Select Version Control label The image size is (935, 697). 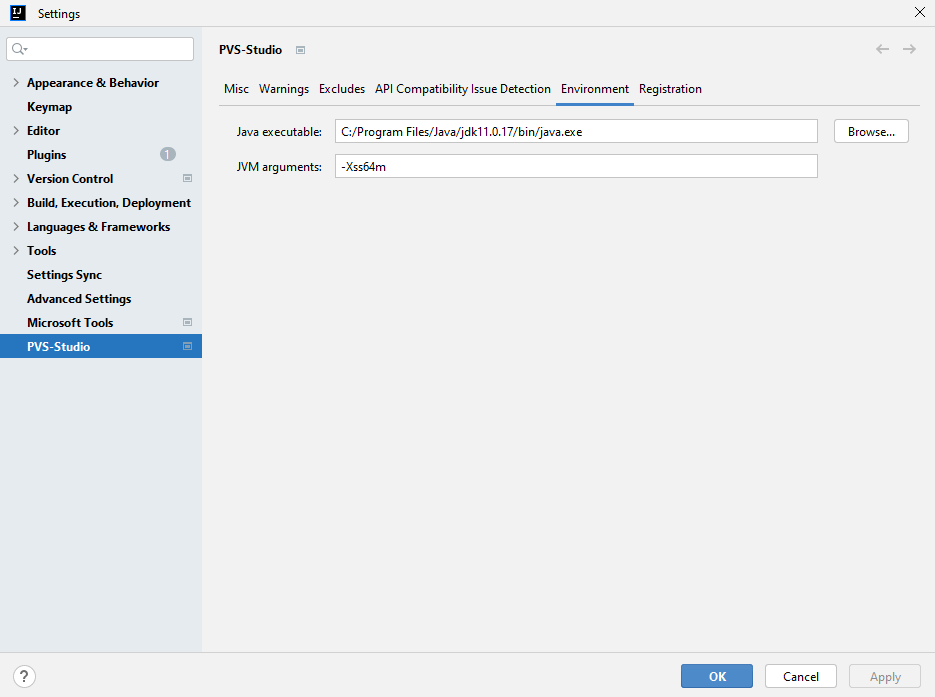point(70,178)
